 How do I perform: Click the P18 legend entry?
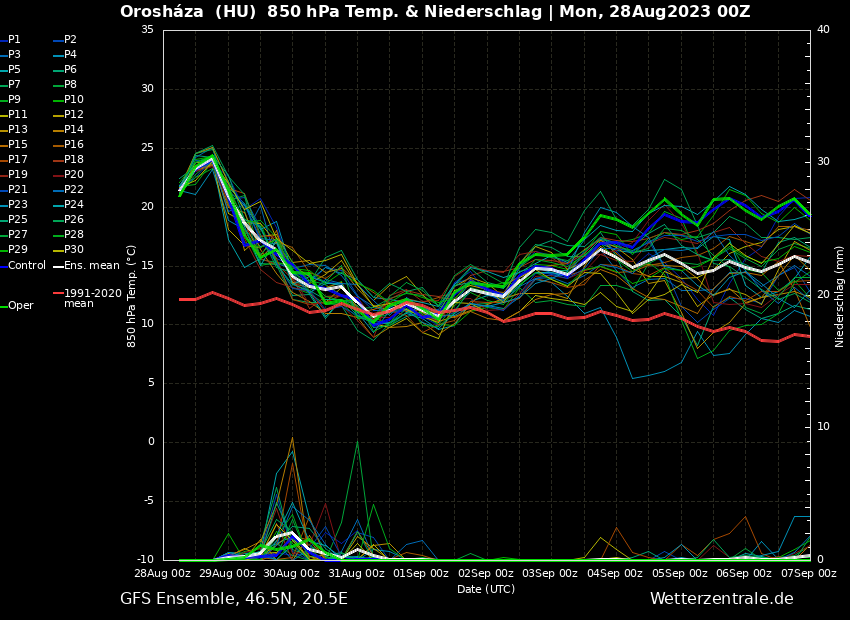click(x=74, y=160)
